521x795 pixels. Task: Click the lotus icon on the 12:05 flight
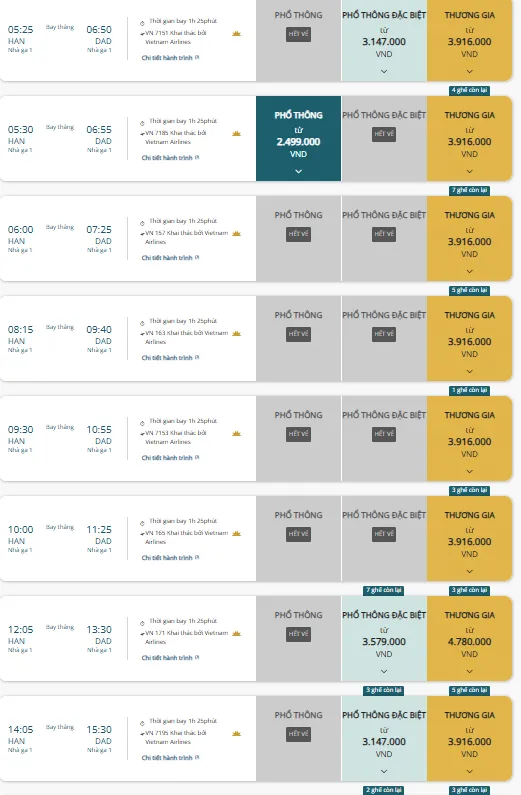[236, 633]
